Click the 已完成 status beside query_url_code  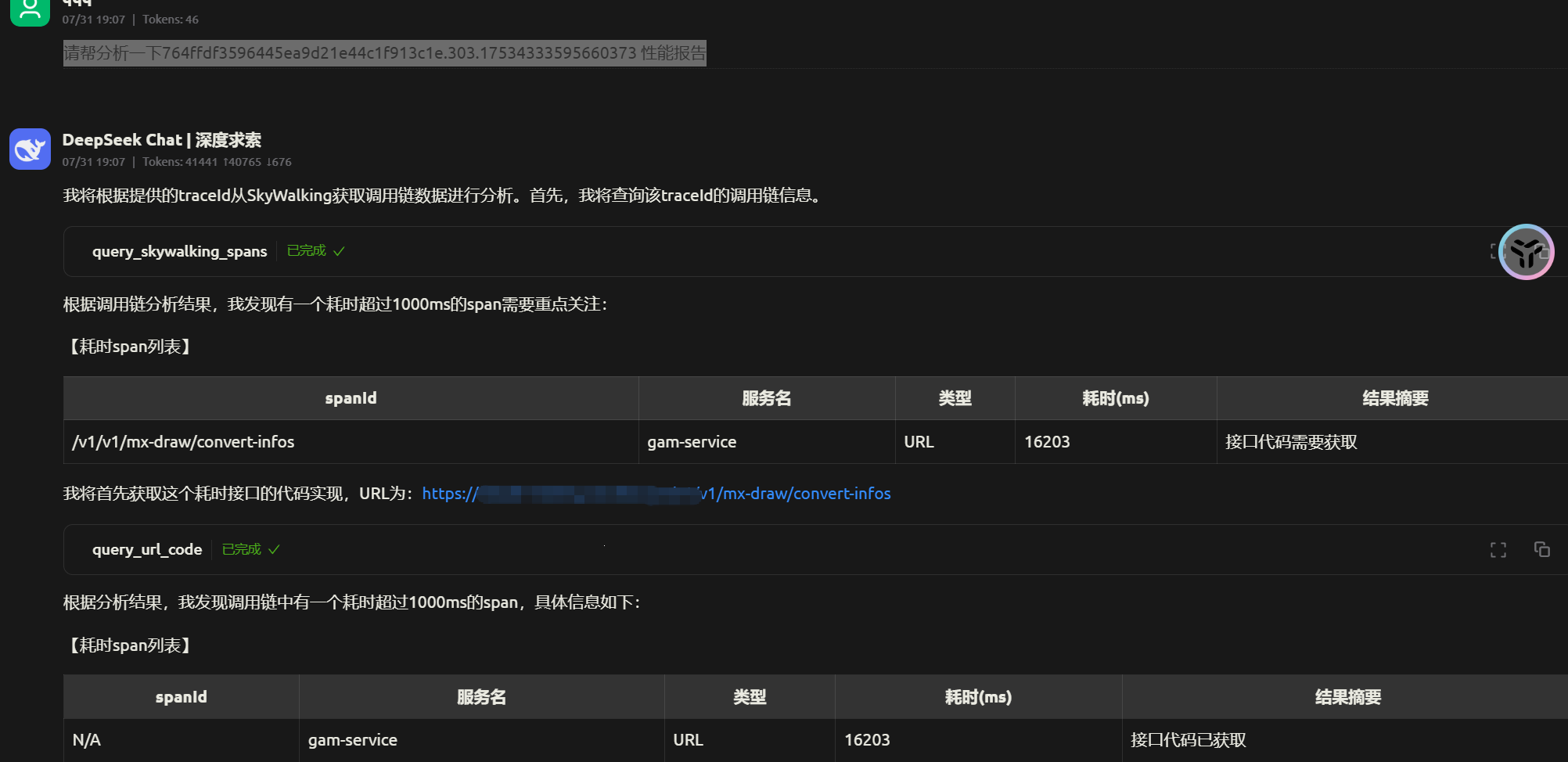(250, 550)
